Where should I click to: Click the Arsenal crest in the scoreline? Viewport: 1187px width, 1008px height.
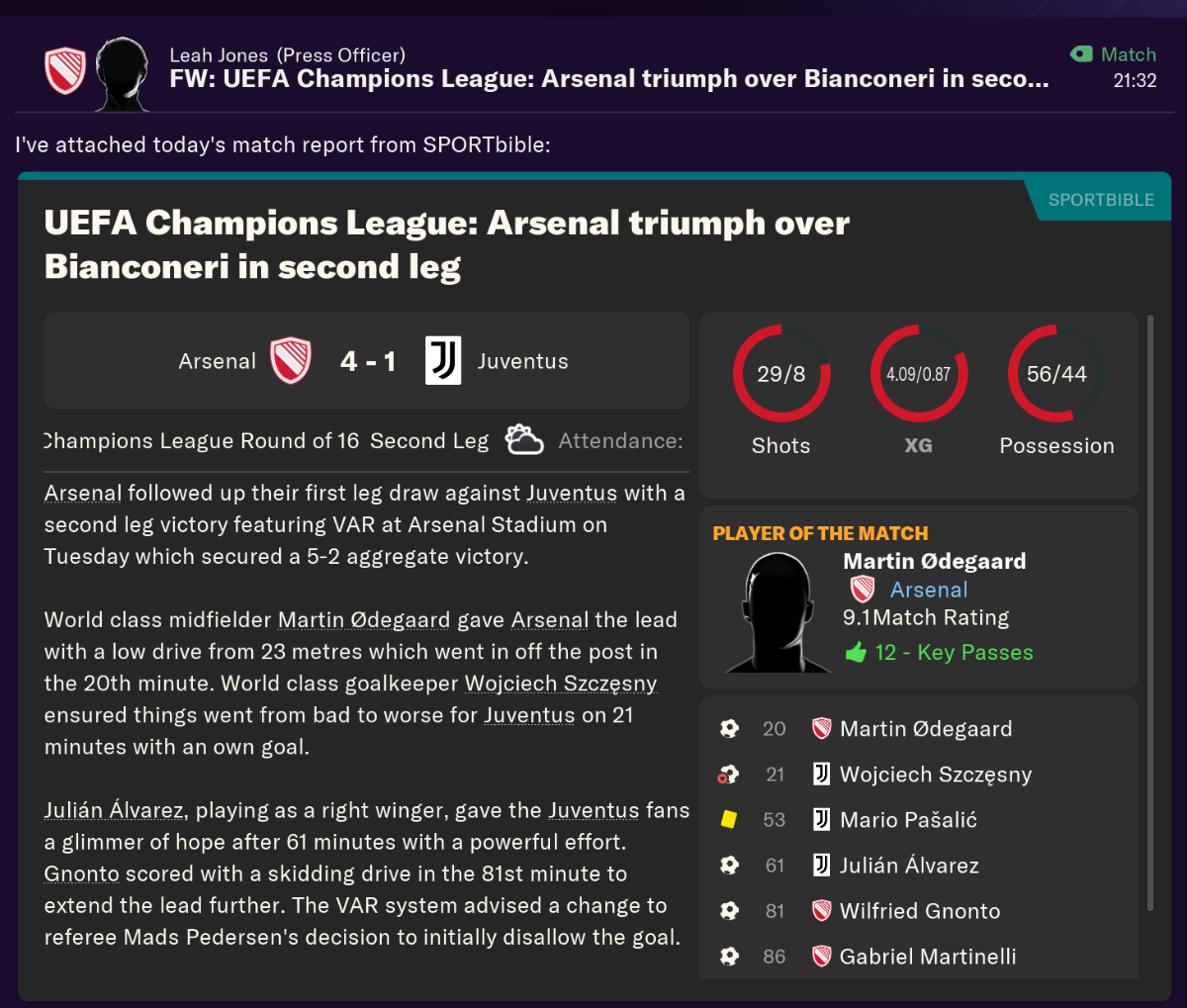291,361
